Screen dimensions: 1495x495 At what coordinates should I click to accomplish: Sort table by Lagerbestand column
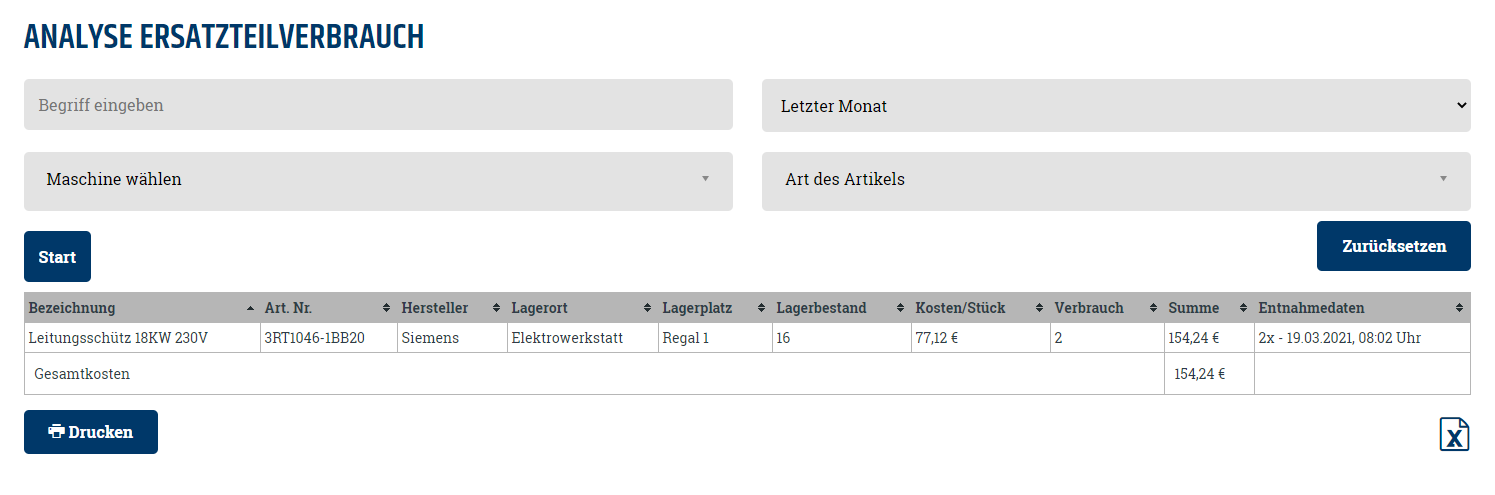click(841, 308)
